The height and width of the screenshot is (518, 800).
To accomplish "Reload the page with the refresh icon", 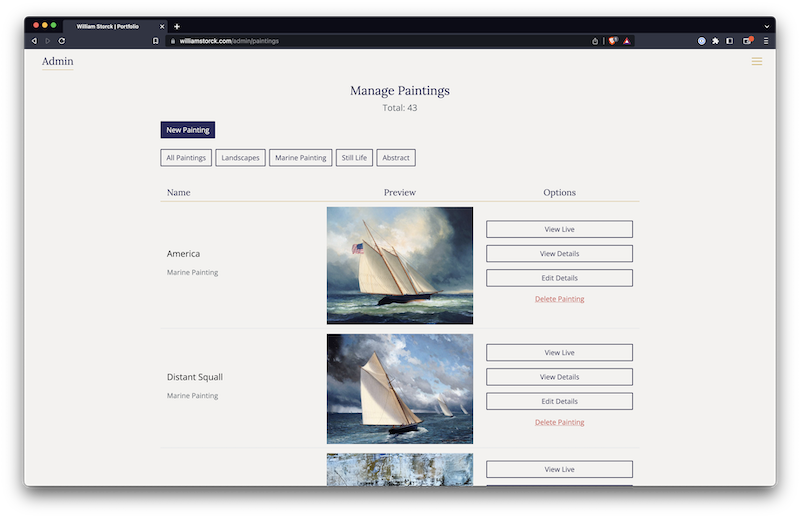I will point(62,41).
